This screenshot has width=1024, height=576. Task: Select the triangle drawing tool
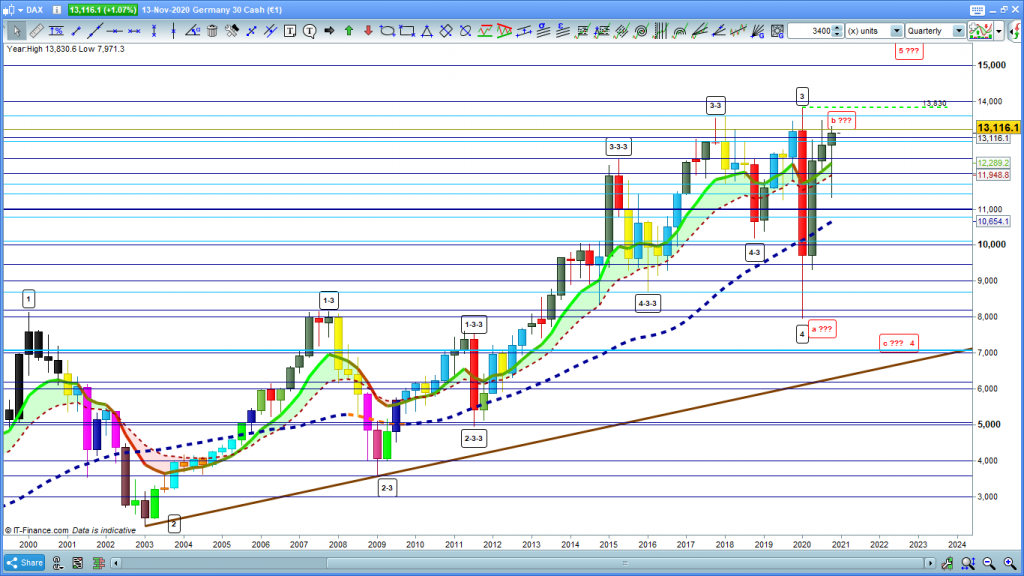click(425, 31)
